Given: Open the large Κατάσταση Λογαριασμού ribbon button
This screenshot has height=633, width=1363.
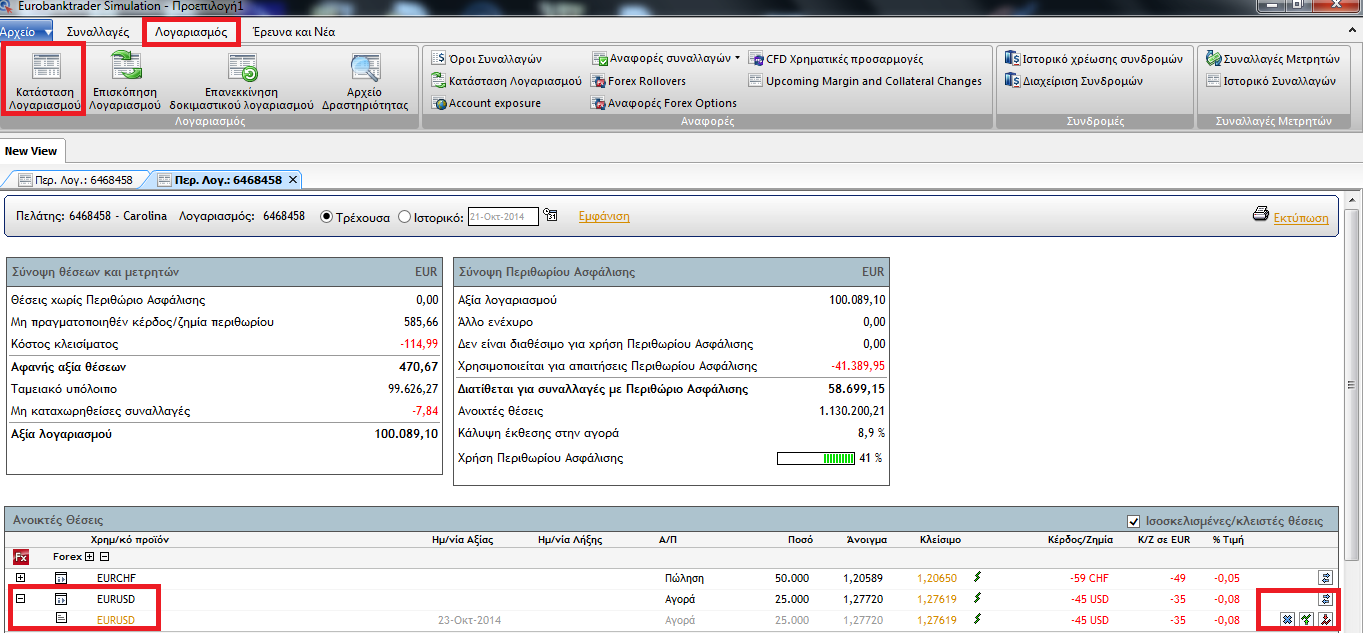Looking at the screenshot, I should pos(43,81).
